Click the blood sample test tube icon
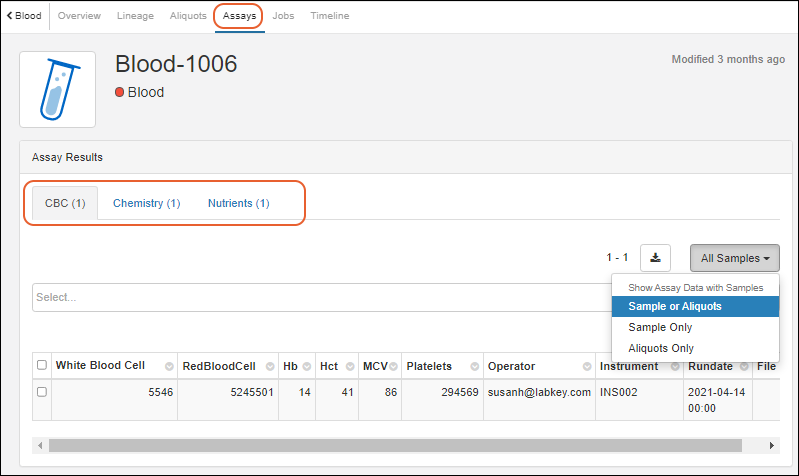Viewport: 799px width, 476px height. (58, 90)
